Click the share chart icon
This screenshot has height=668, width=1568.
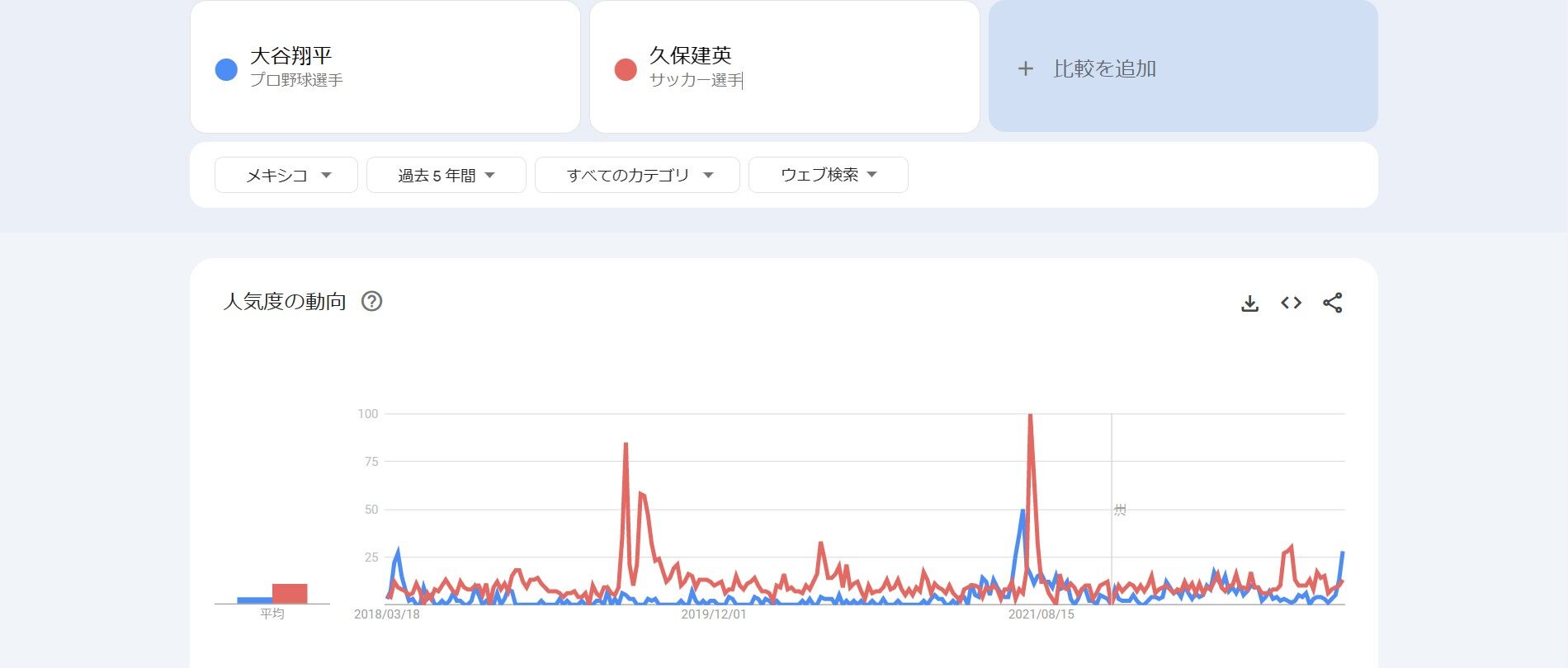1332,303
